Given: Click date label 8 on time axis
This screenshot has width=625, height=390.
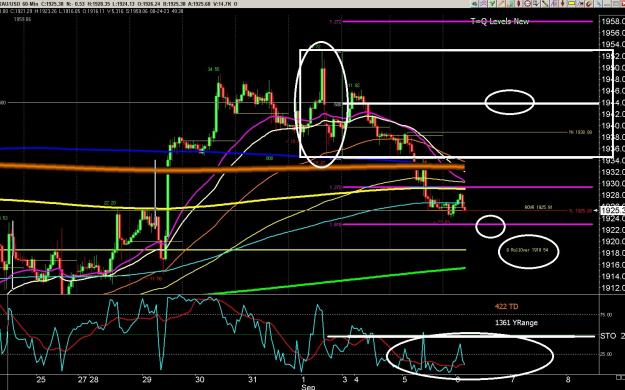Looking at the screenshot, I should point(568,379).
